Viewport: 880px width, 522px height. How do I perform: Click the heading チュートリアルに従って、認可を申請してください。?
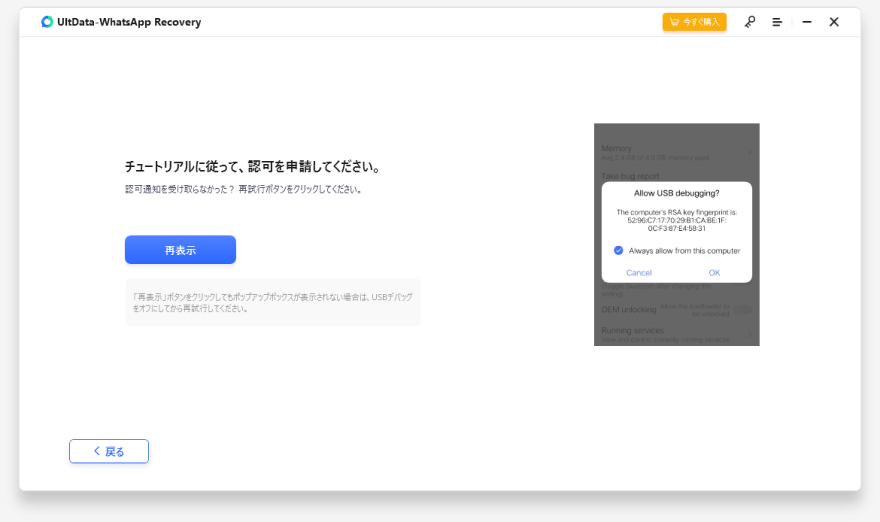coord(254,167)
